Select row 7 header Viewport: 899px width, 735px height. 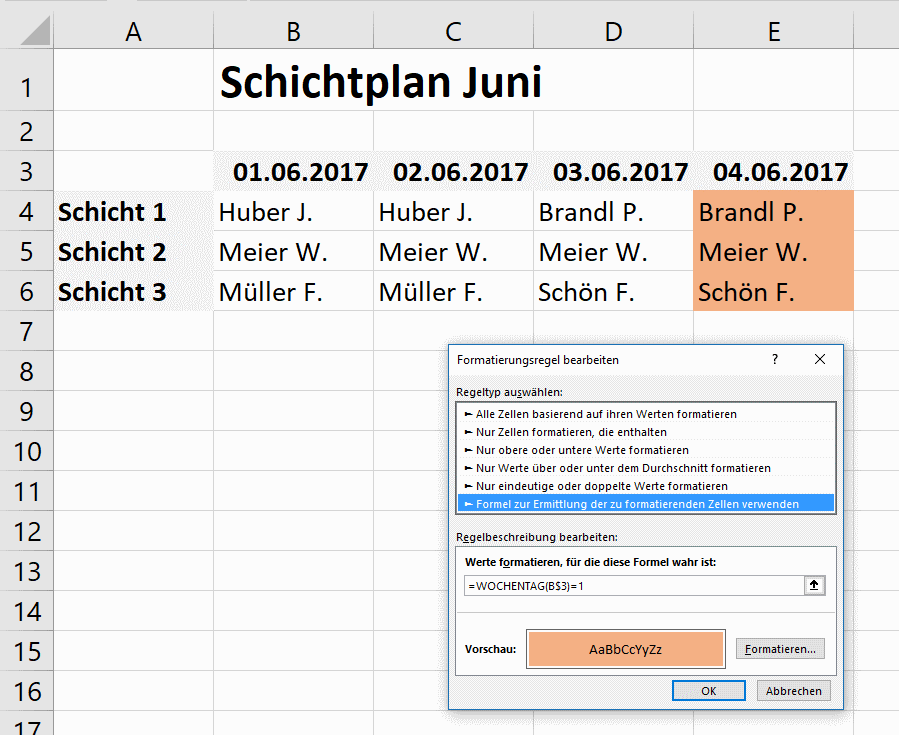[x=26, y=331]
